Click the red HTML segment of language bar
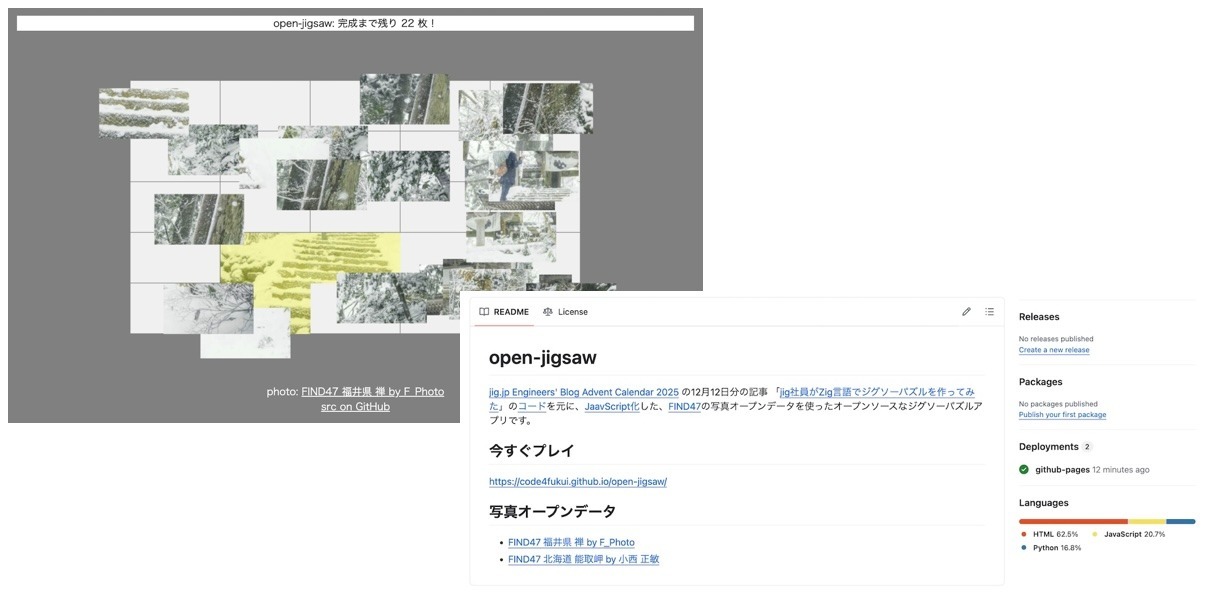 (1072, 521)
